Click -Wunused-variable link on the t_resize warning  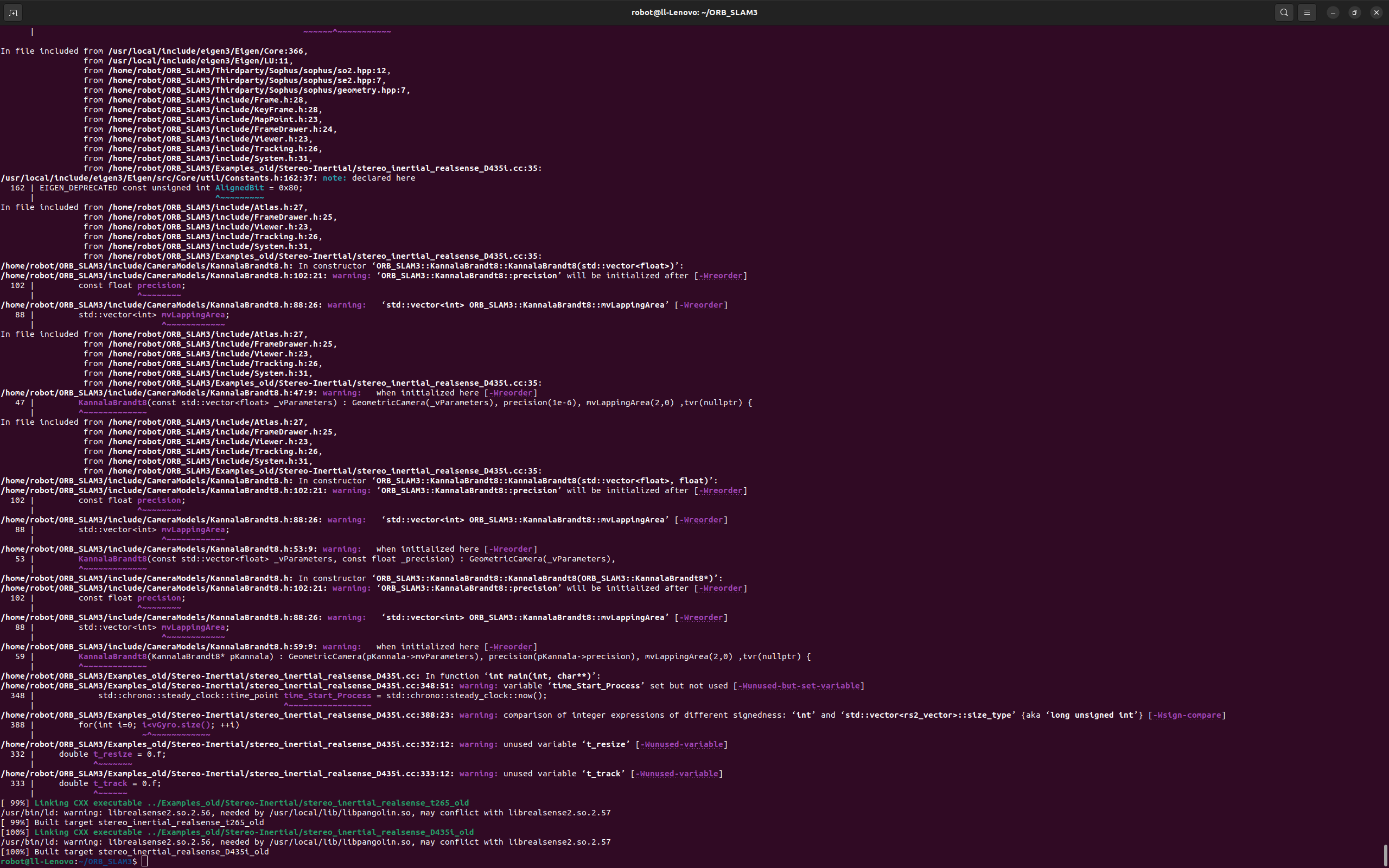click(x=681, y=744)
